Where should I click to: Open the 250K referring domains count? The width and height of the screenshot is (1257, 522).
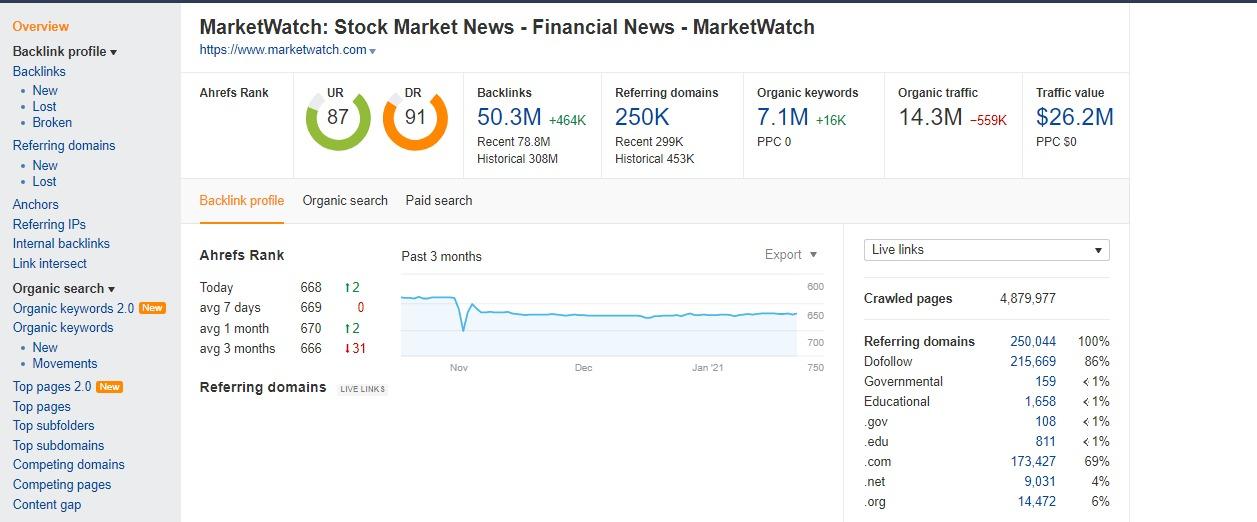pos(642,117)
